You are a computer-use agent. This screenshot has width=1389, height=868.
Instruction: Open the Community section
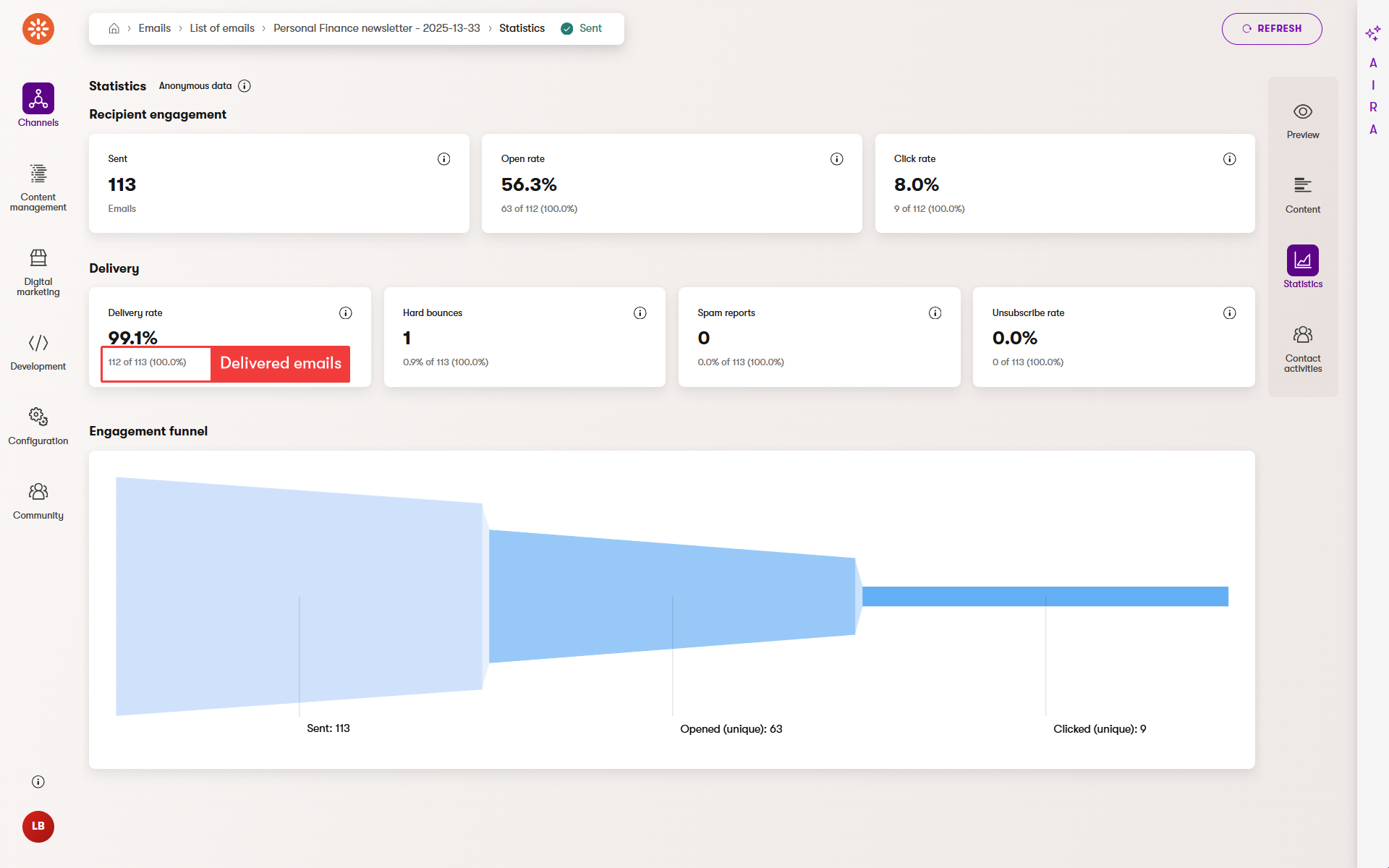pos(38,501)
